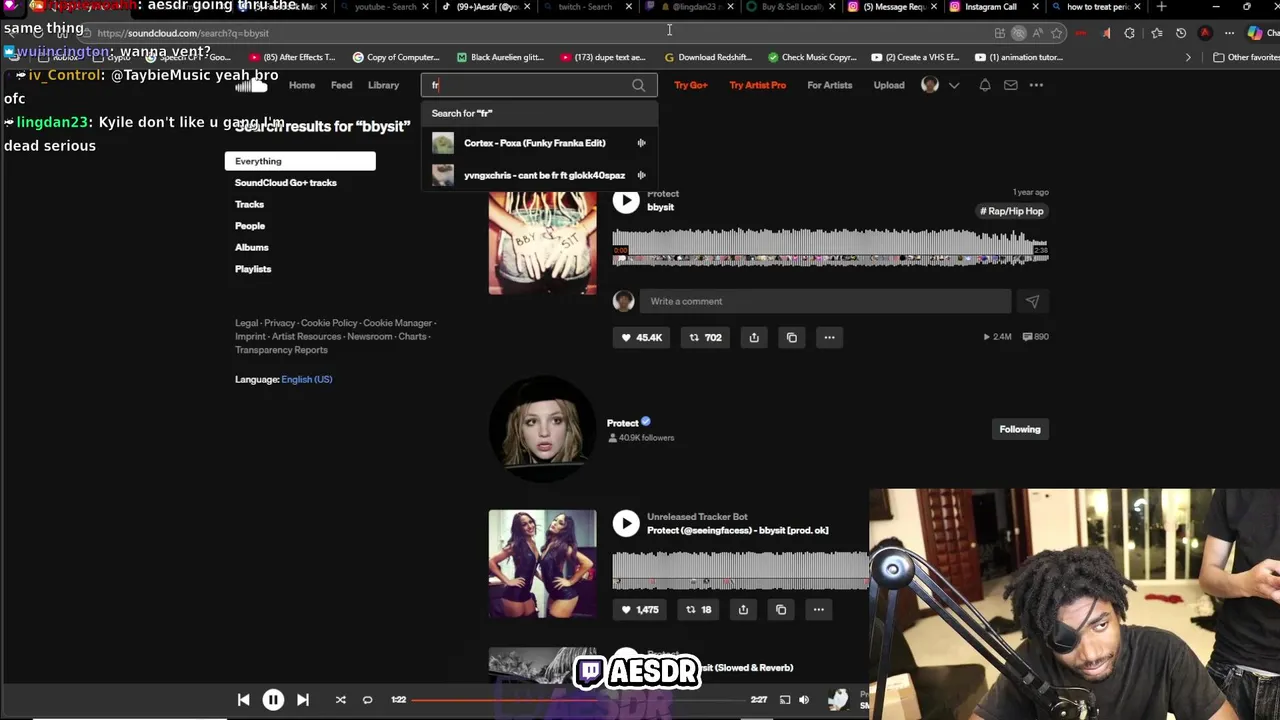
Task: Share the Unreleased Tracker Bot track
Action: pyautogui.click(x=743, y=609)
